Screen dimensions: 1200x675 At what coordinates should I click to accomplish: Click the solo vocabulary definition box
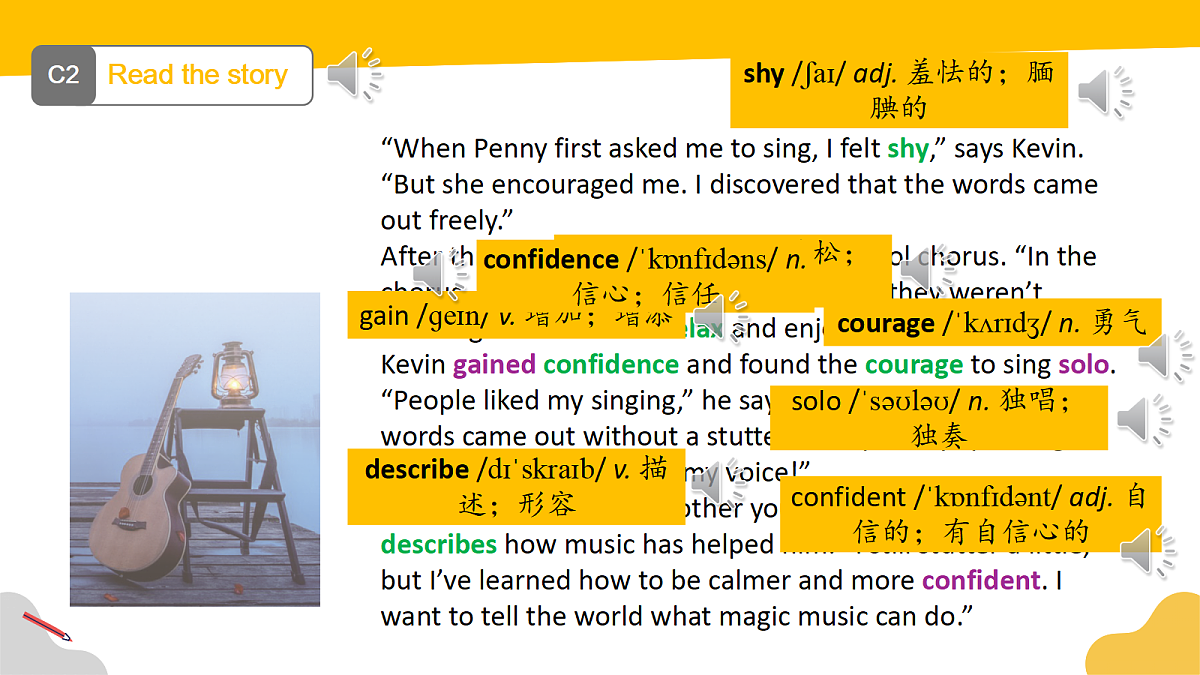(x=938, y=418)
